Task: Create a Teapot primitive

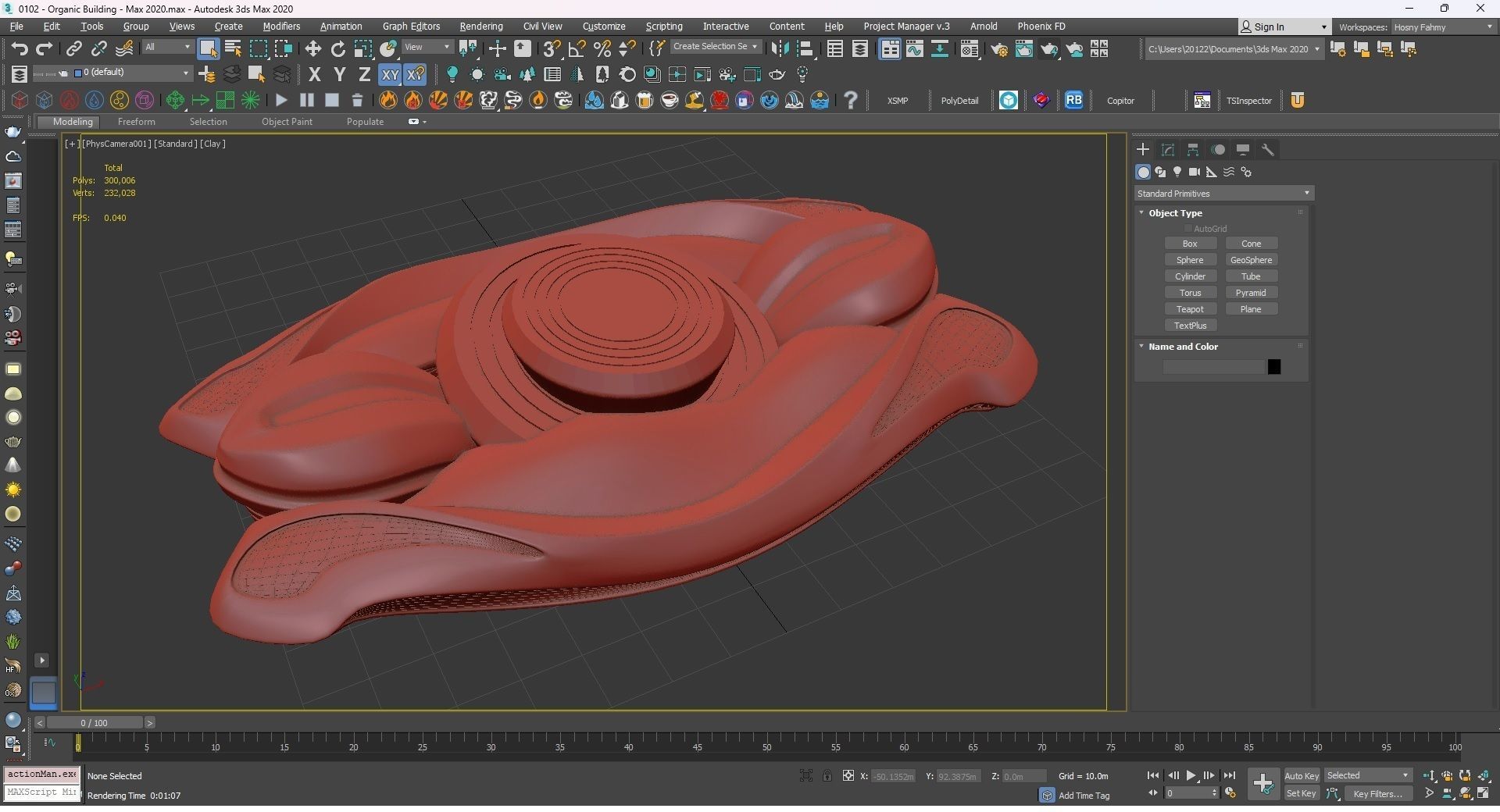Action: click(1190, 309)
